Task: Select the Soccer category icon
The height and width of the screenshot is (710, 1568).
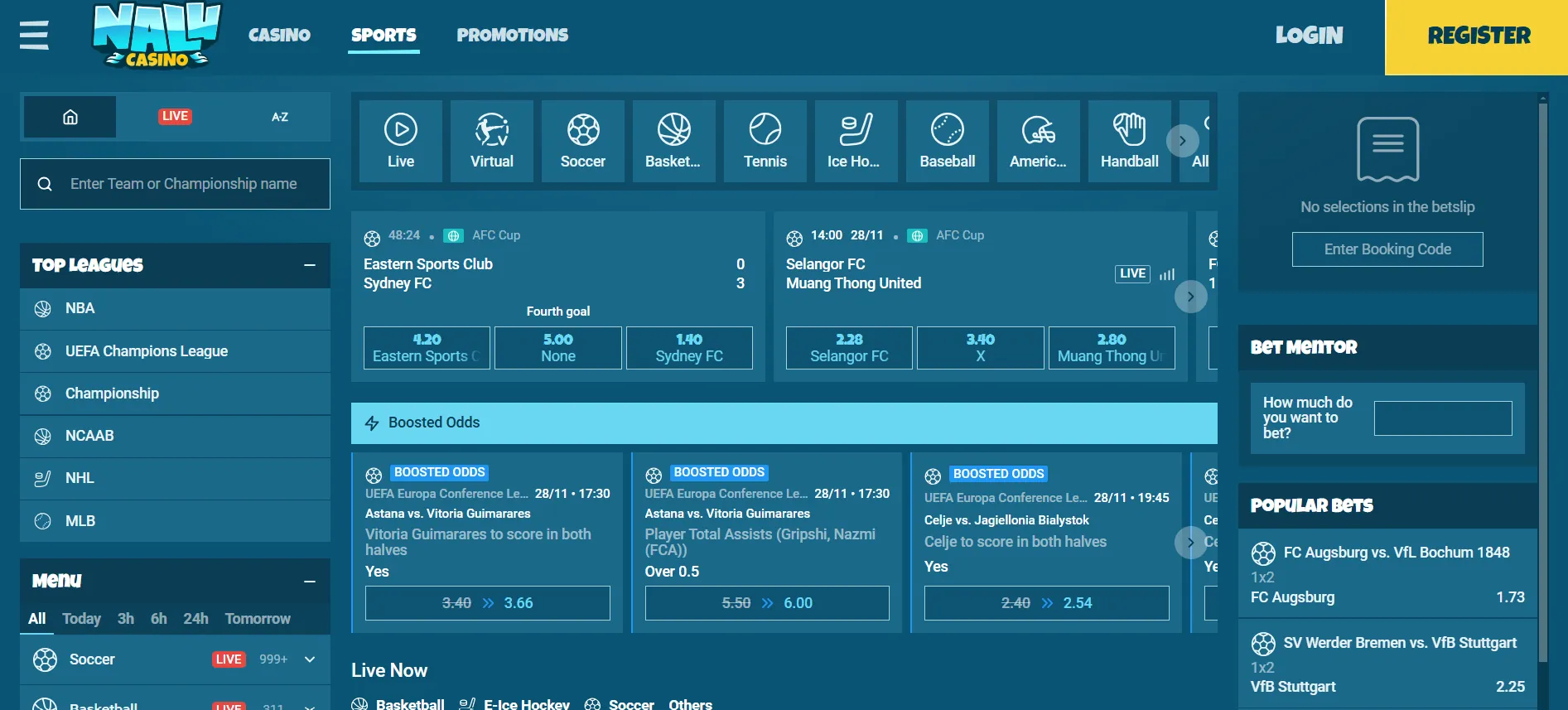Action: pos(583,141)
